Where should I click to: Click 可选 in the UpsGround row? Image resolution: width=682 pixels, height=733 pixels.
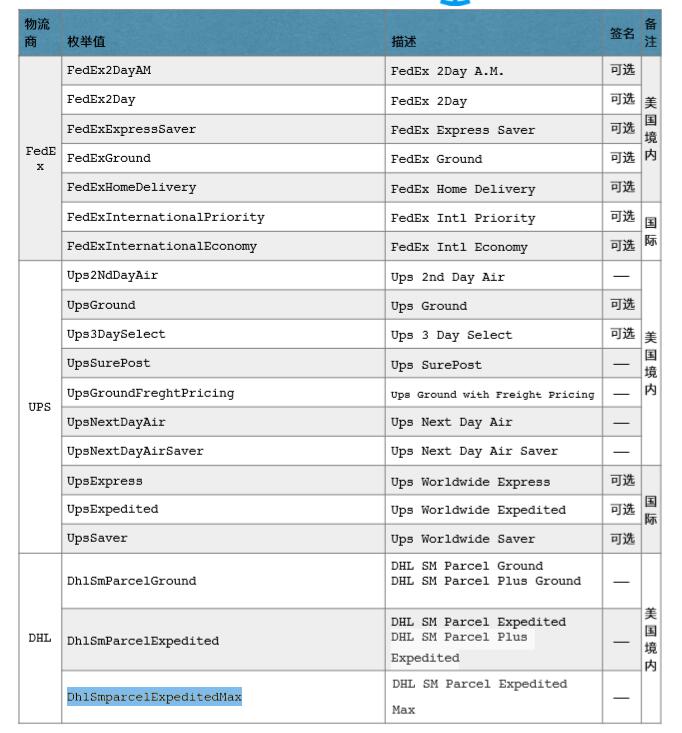(x=622, y=305)
